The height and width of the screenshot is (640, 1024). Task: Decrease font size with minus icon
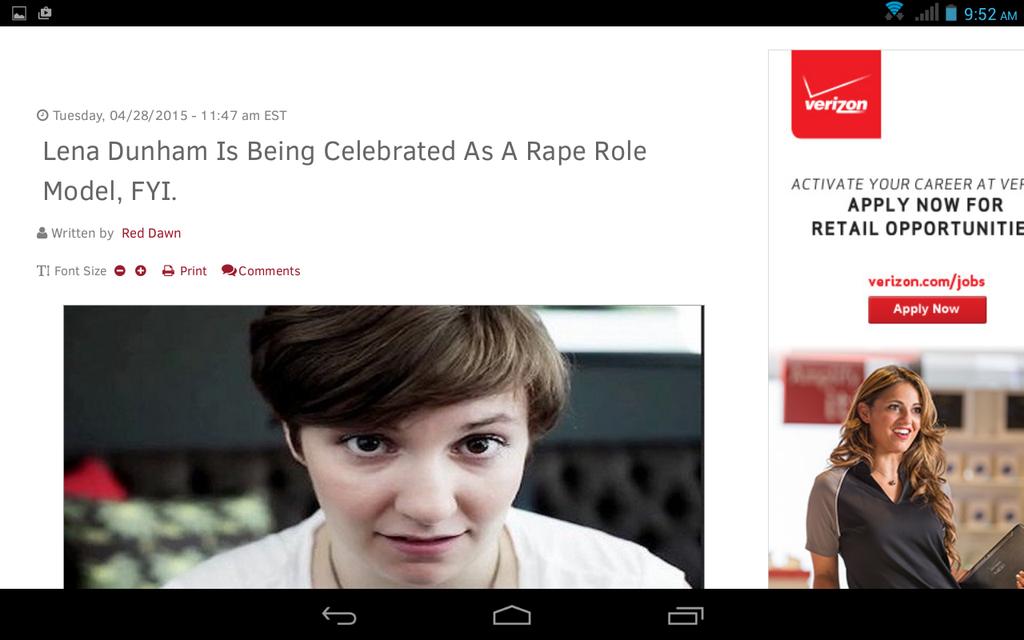(120, 270)
